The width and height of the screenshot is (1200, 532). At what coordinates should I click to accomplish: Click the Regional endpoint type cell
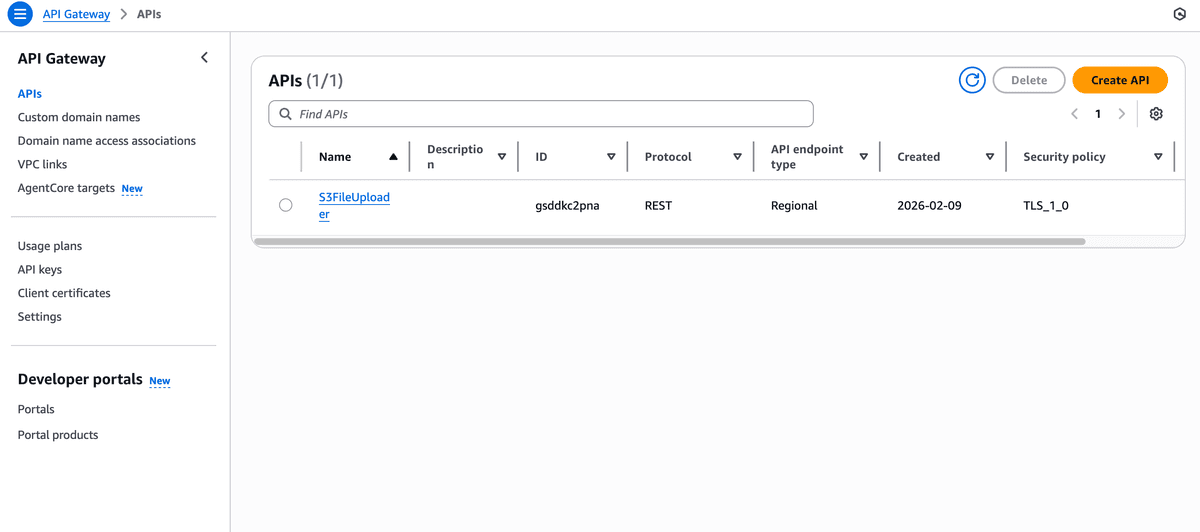pyautogui.click(x=794, y=205)
